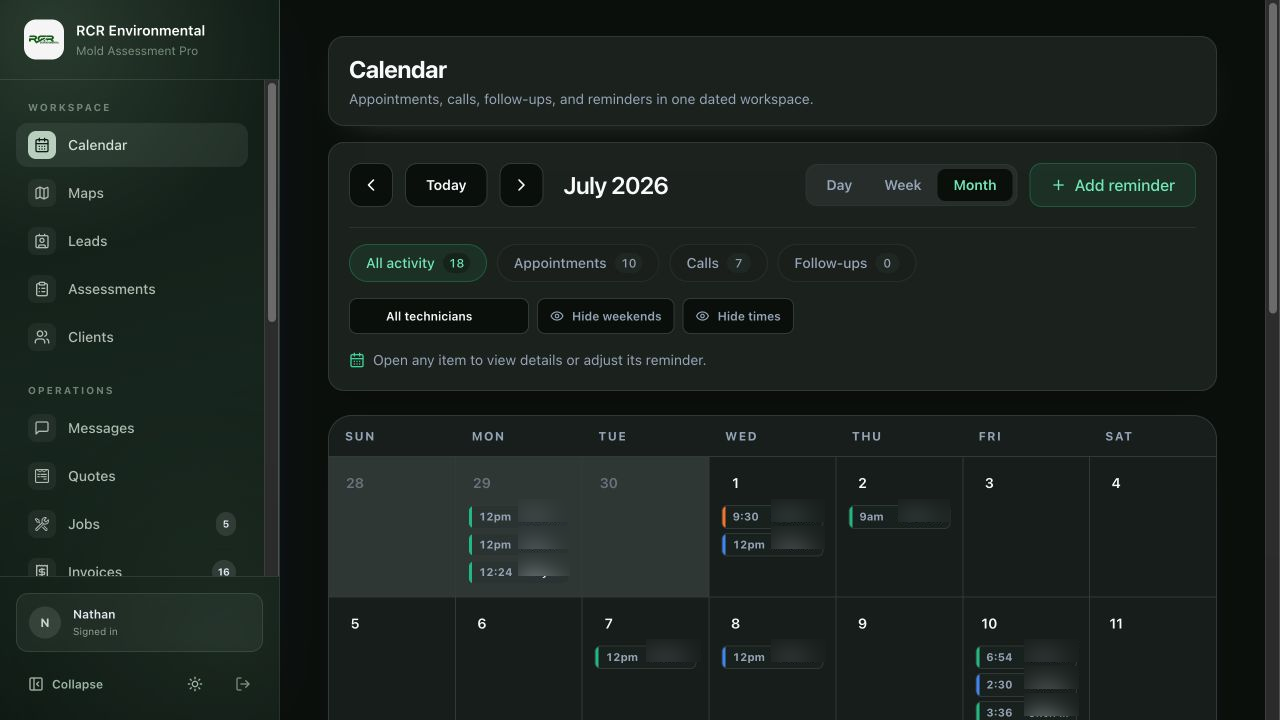Open 2:30 event on July 10
The height and width of the screenshot is (720, 1280).
[1026, 685]
